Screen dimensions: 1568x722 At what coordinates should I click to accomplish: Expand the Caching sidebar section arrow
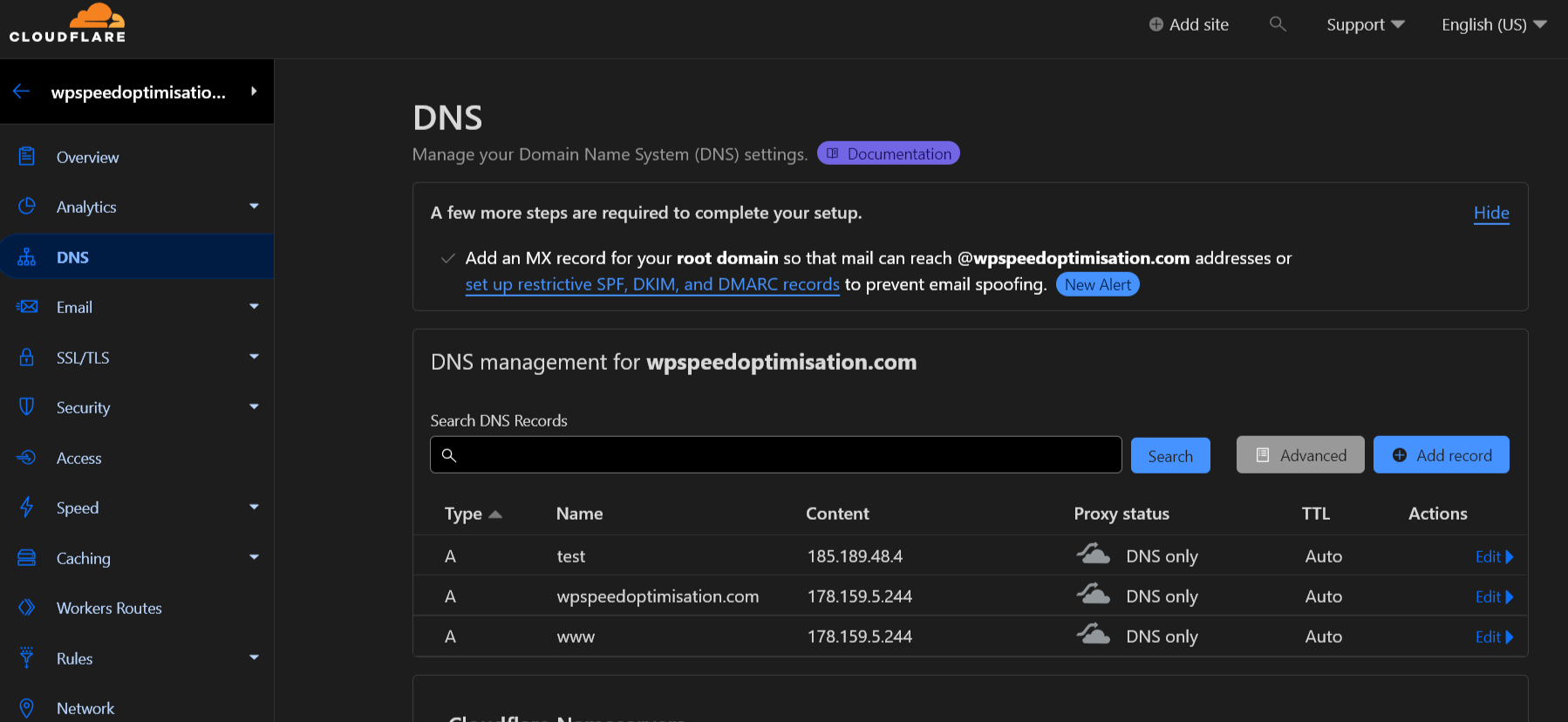pyautogui.click(x=254, y=557)
